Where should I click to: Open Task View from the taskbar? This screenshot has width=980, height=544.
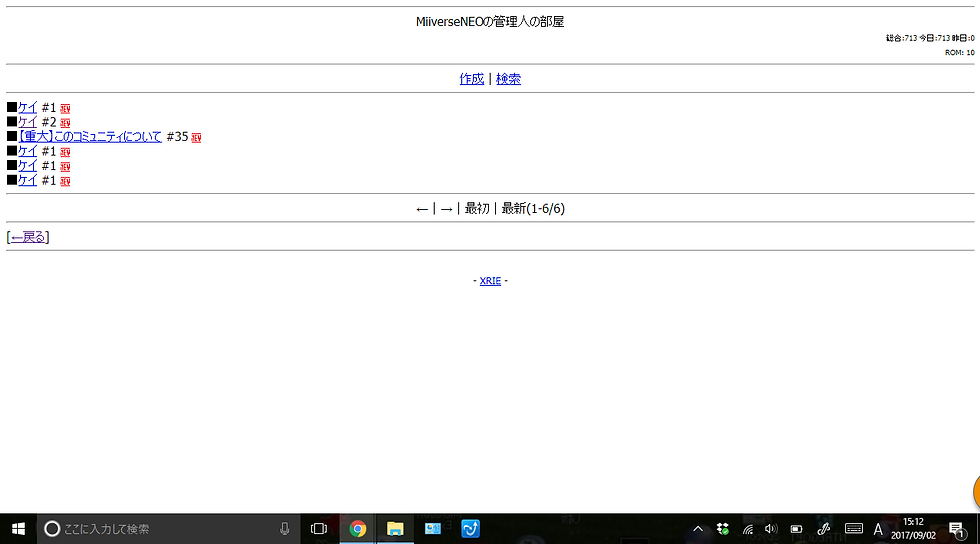click(319, 529)
